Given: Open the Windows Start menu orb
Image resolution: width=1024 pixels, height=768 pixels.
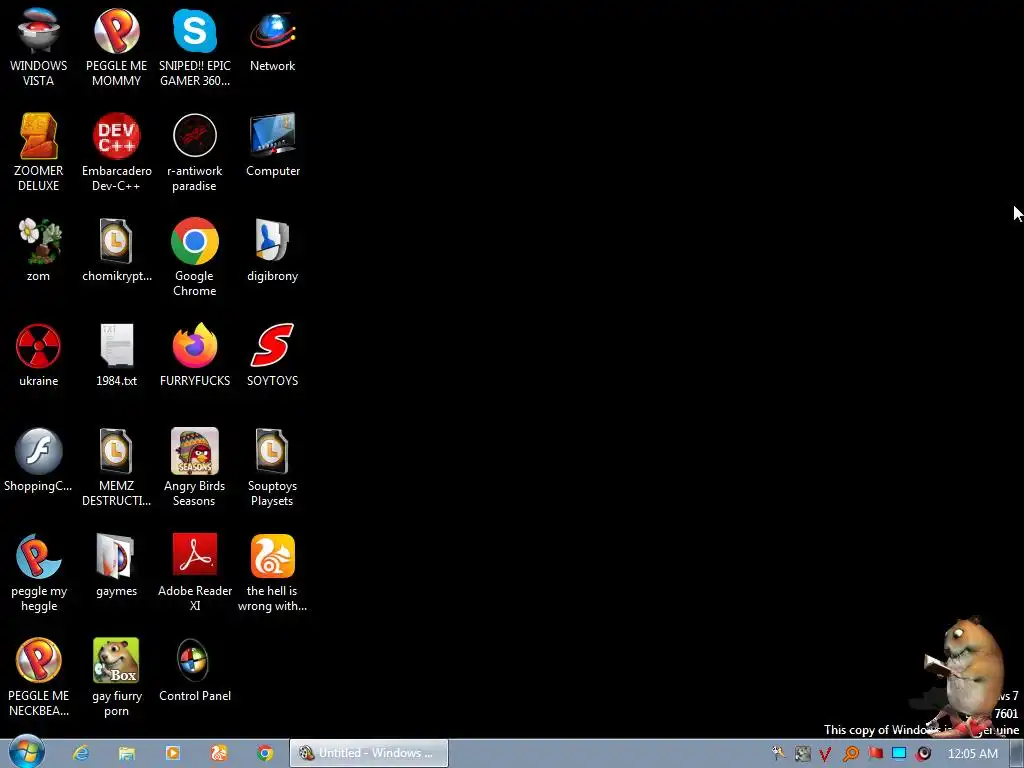Looking at the screenshot, I should [x=27, y=752].
